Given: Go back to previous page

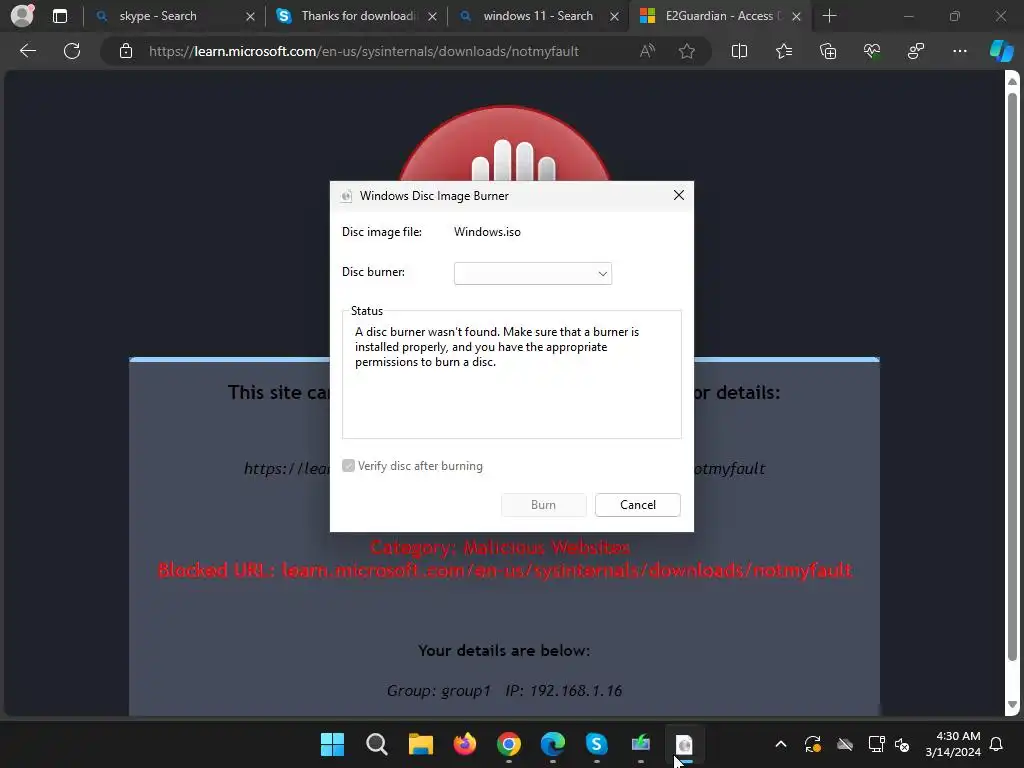Looking at the screenshot, I should point(28,51).
